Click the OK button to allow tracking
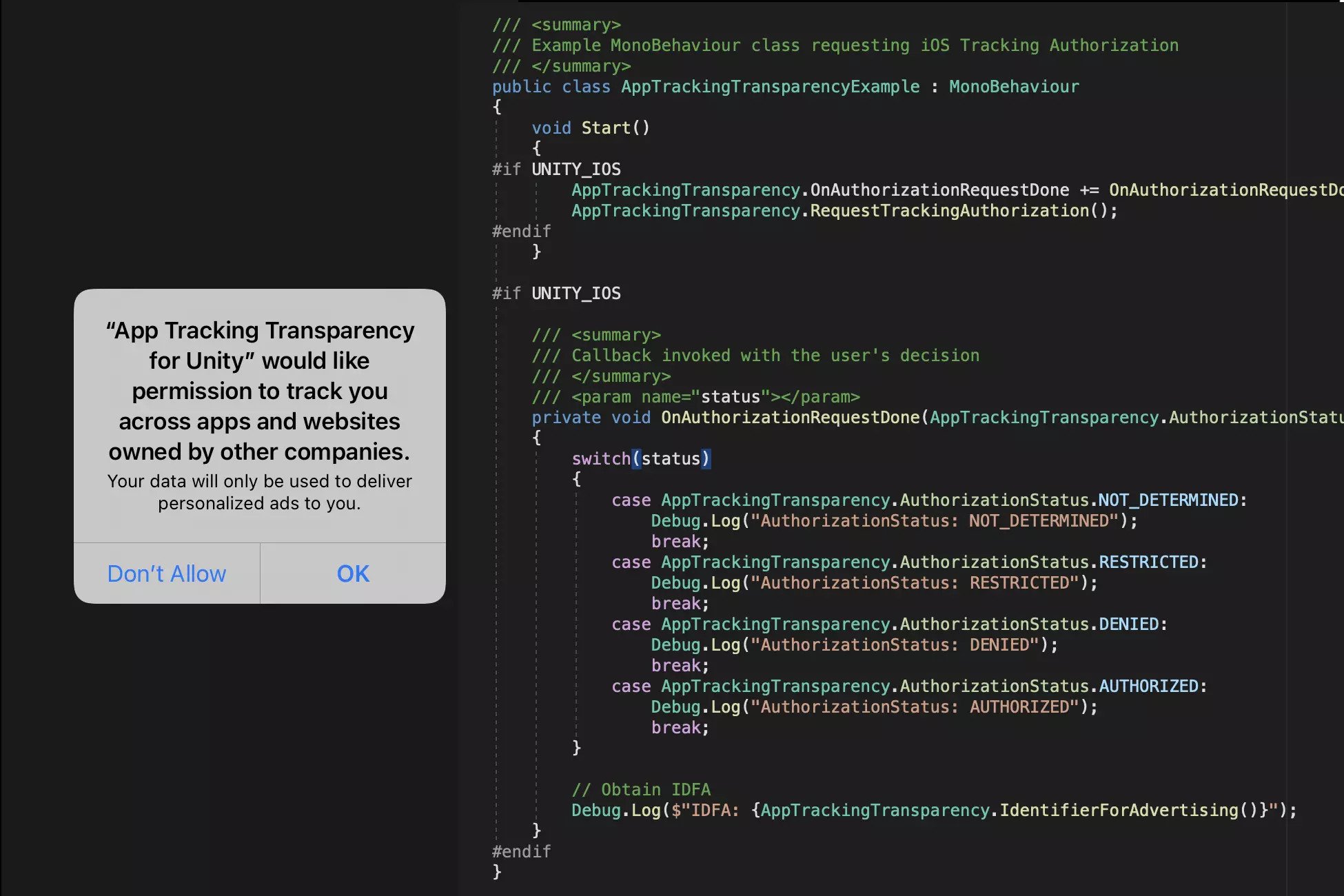This screenshot has height=896, width=1344. click(352, 573)
